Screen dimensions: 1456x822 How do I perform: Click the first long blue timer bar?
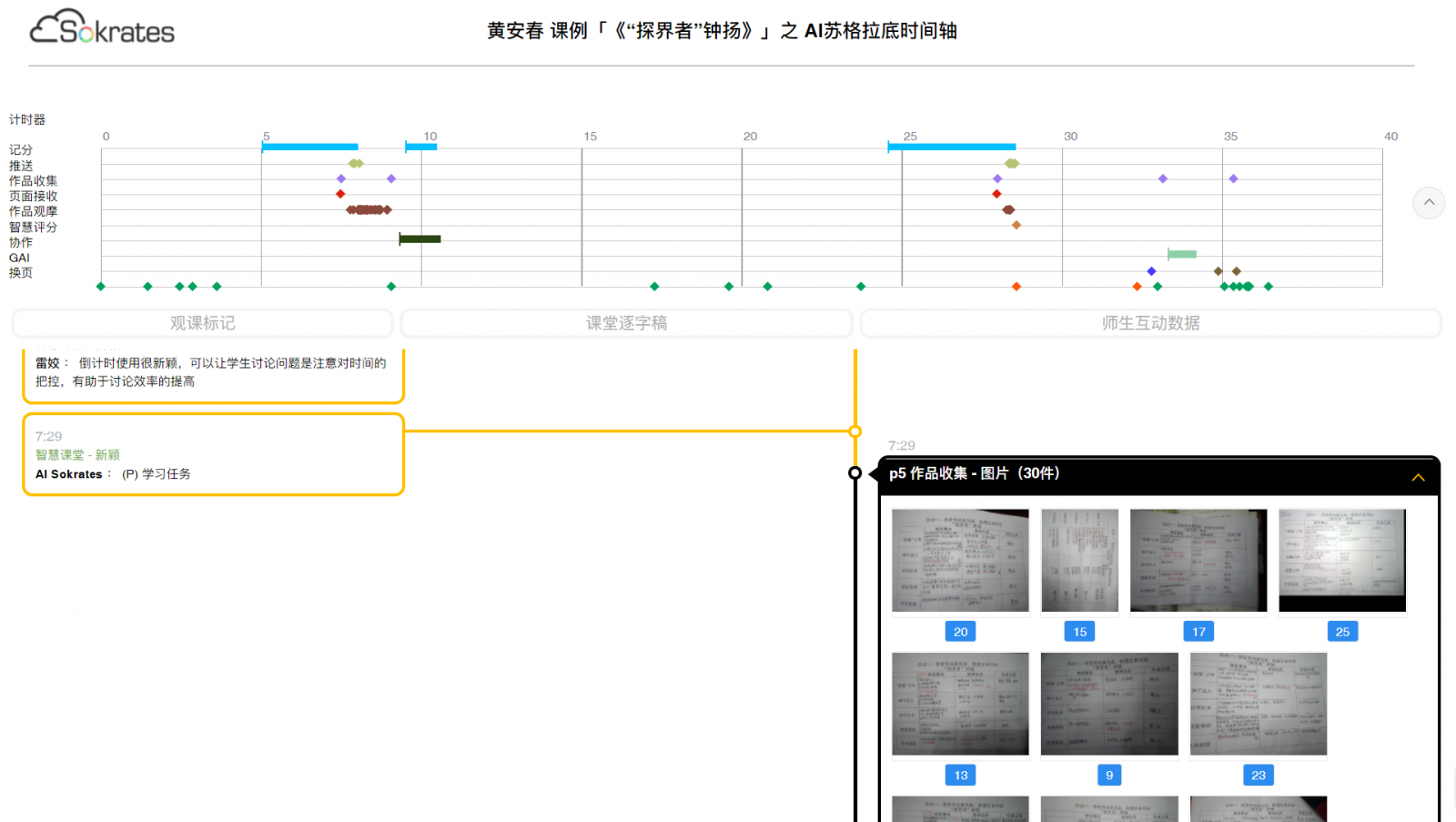pos(309,147)
